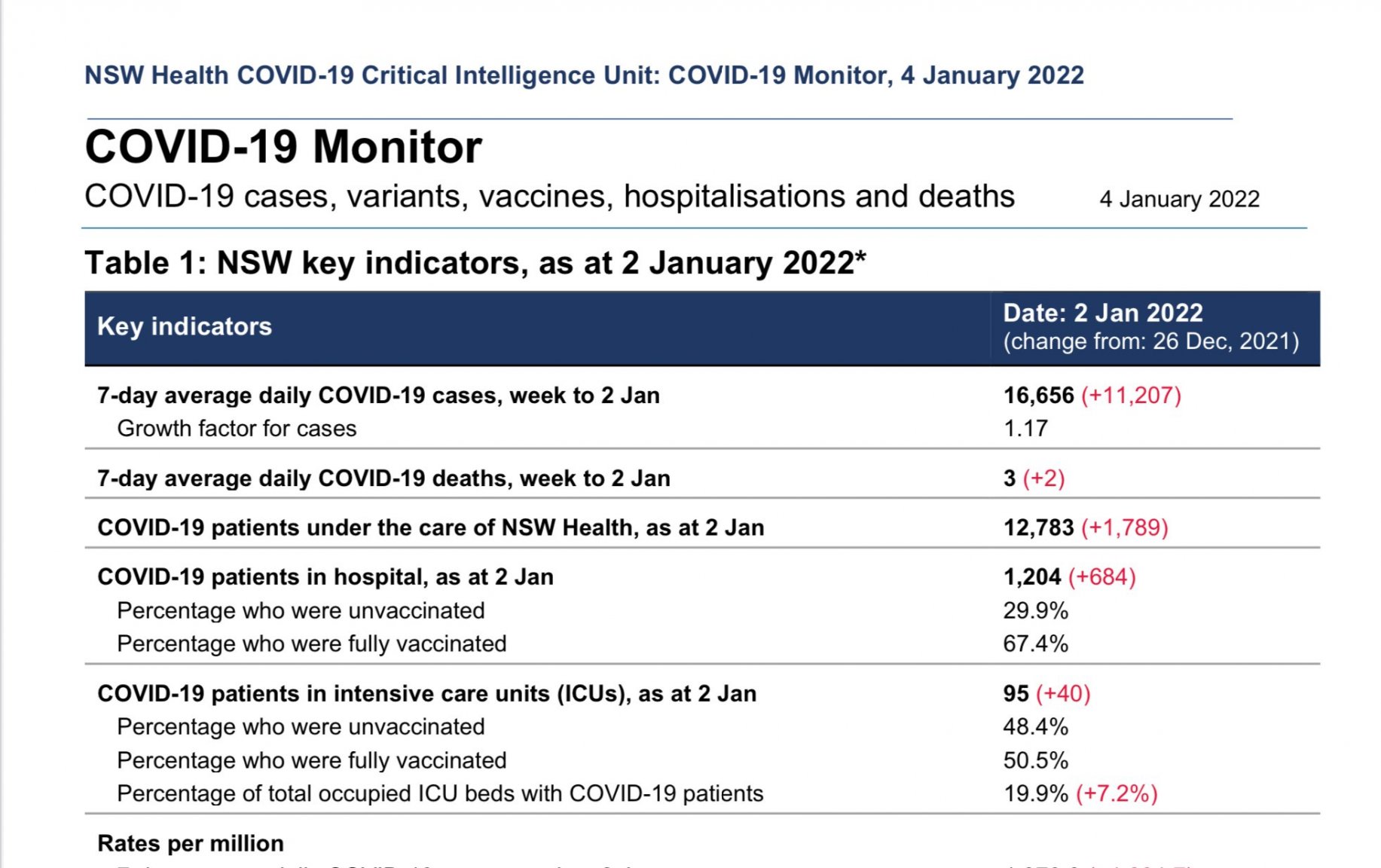
Task: Click the 12,783 patients under care value
Action: [x=1038, y=527]
